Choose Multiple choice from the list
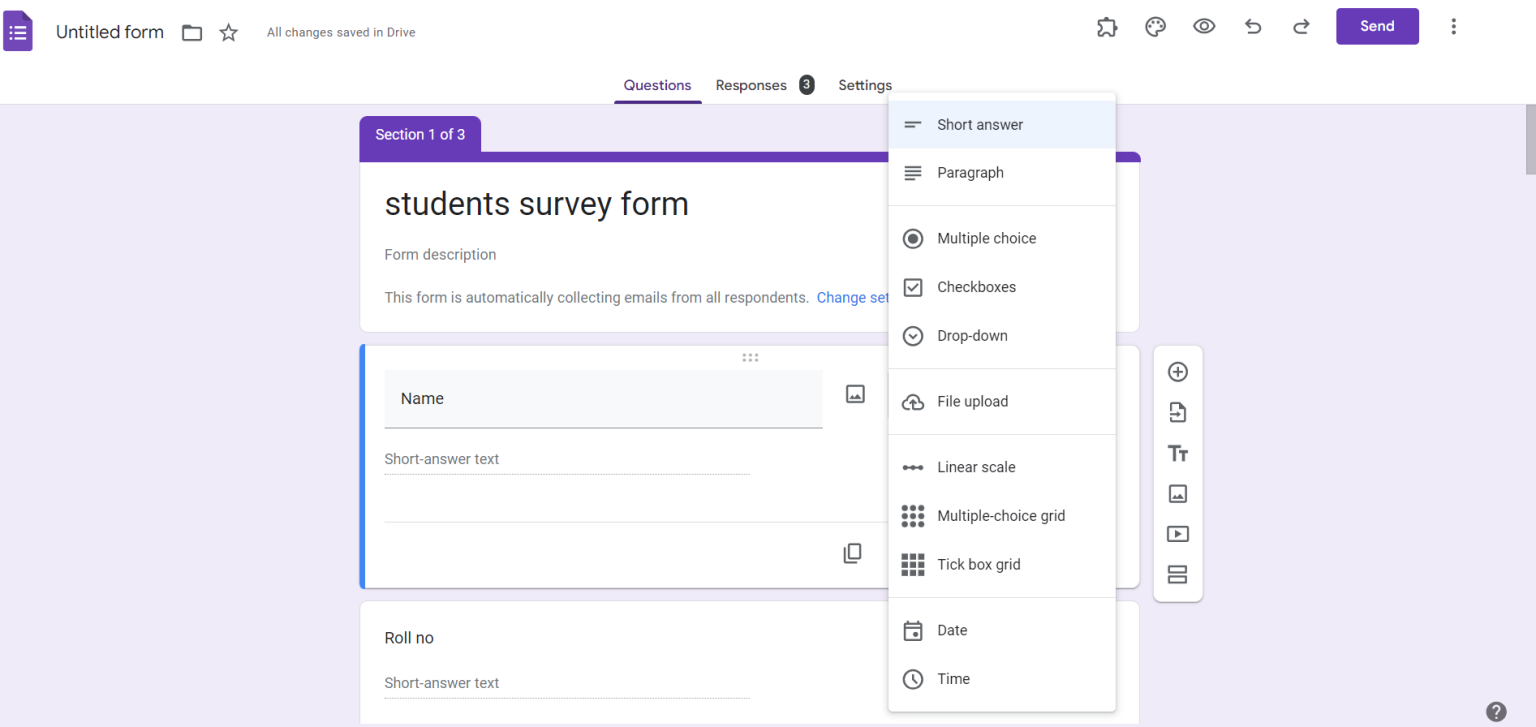The height and width of the screenshot is (727, 1536). (1002, 239)
